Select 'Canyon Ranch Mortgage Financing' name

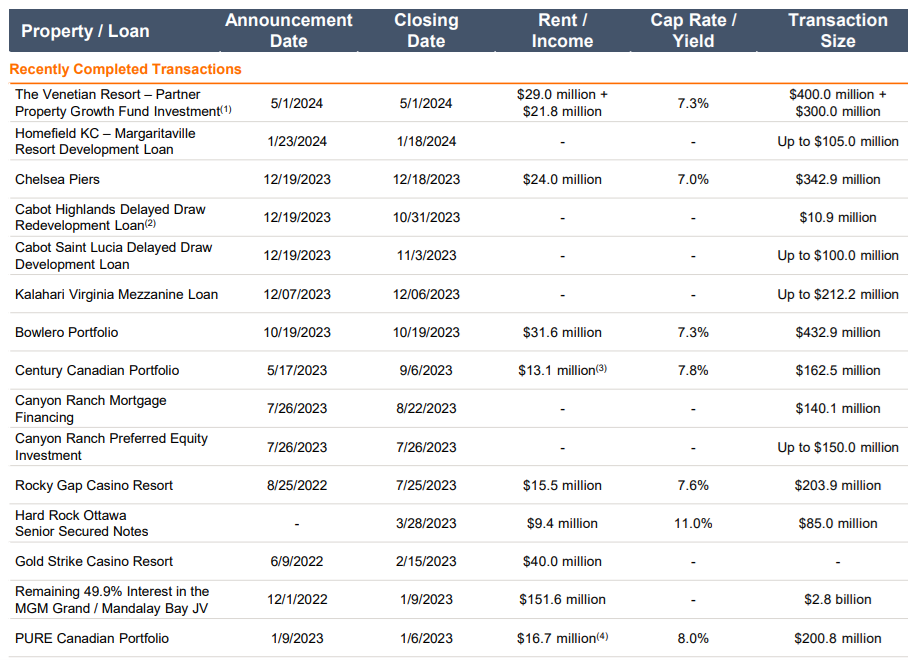91,409
